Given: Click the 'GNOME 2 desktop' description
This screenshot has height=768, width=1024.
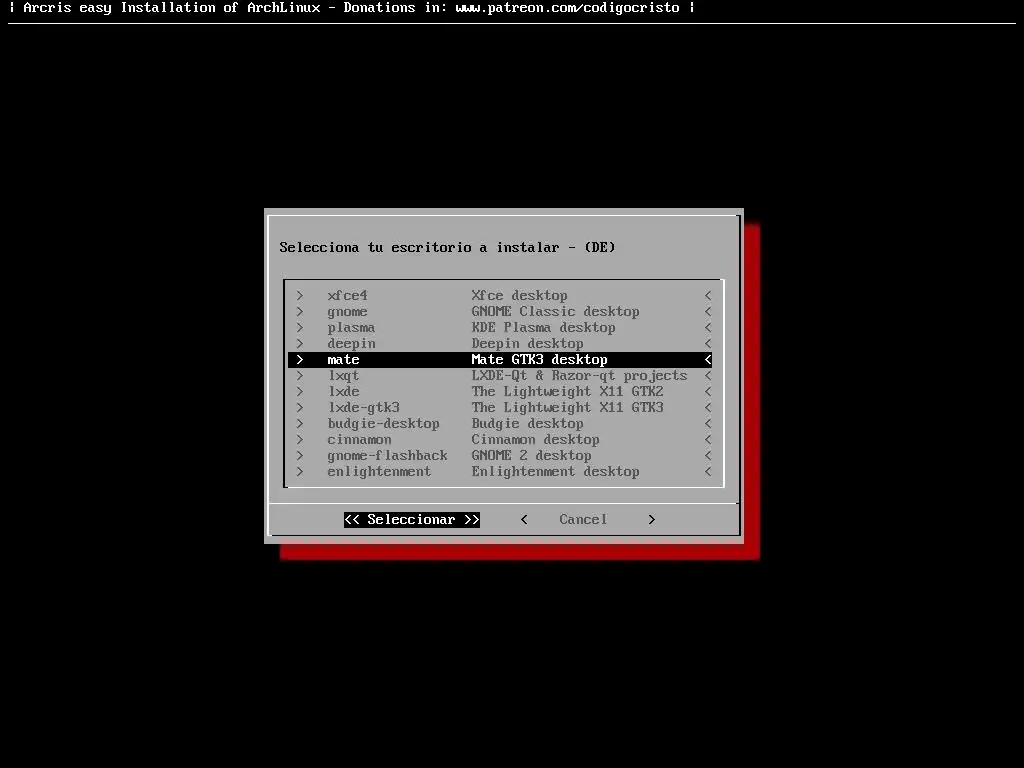Looking at the screenshot, I should pos(531,456).
